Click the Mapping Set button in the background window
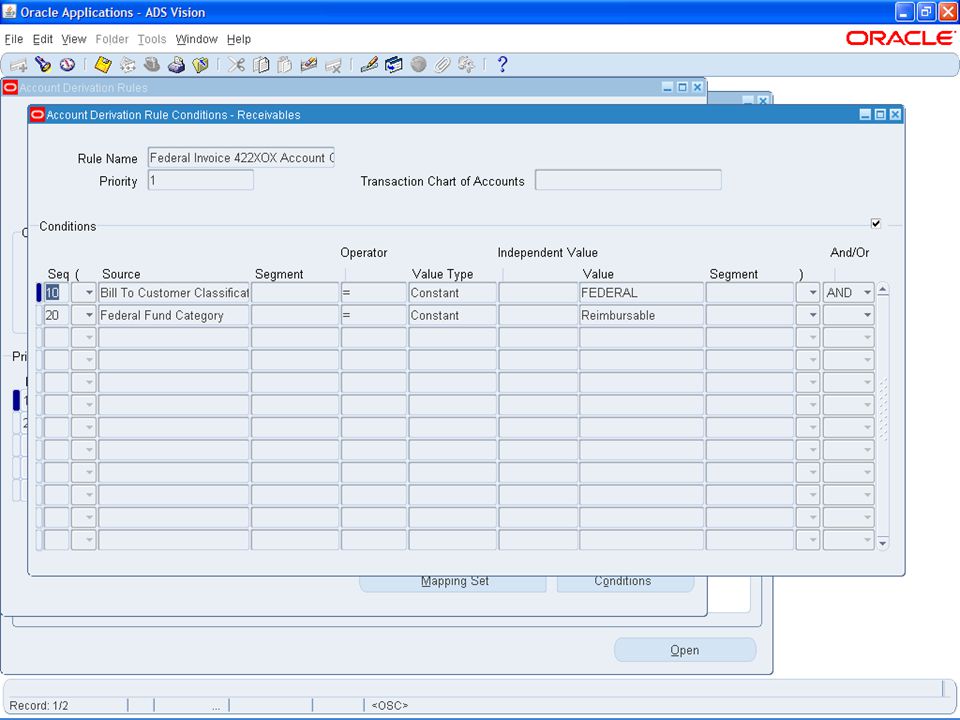 (453, 583)
